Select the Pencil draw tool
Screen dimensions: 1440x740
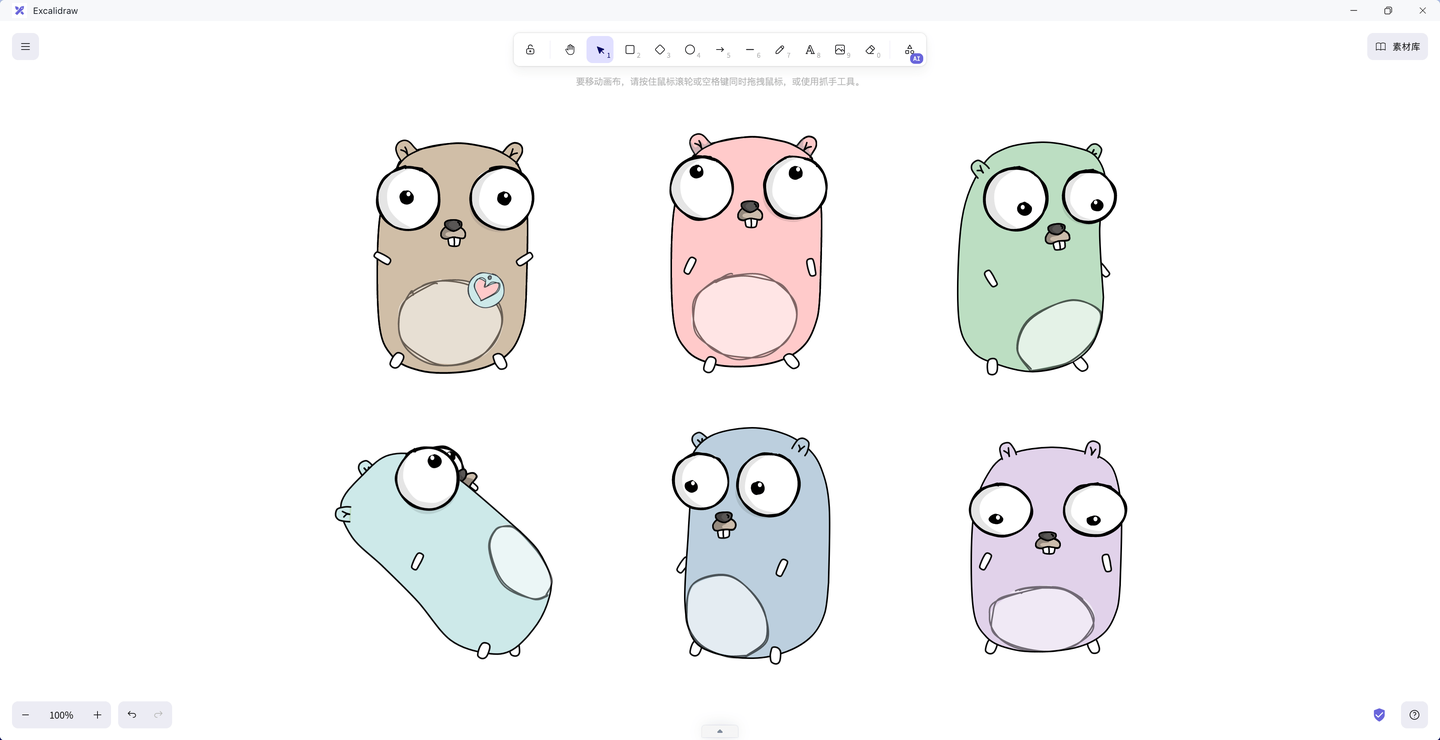pyautogui.click(x=780, y=50)
